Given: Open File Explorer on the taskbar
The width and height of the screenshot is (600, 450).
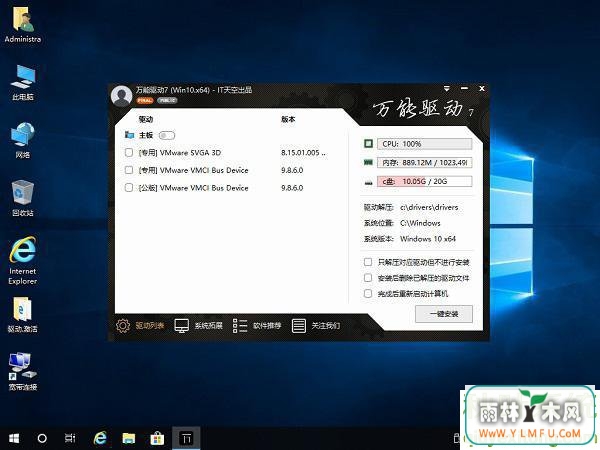Looking at the screenshot, I should 129,439.
